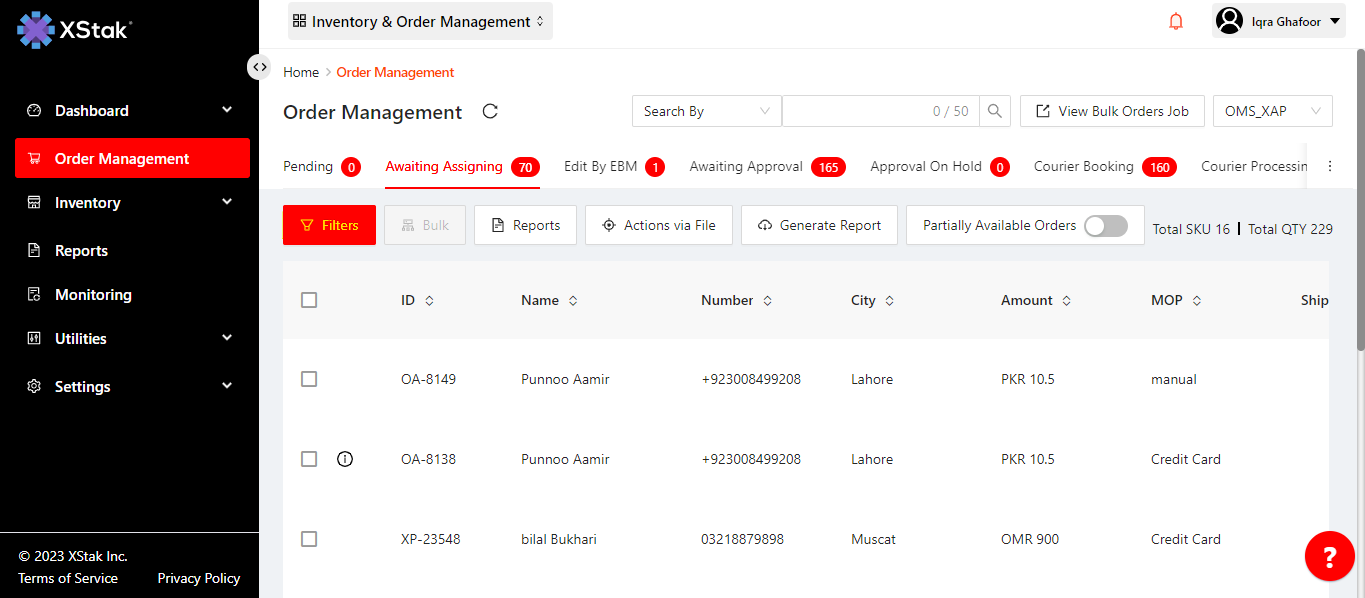
Task: Refresh the Order Management list
Action: pos(490,111)
